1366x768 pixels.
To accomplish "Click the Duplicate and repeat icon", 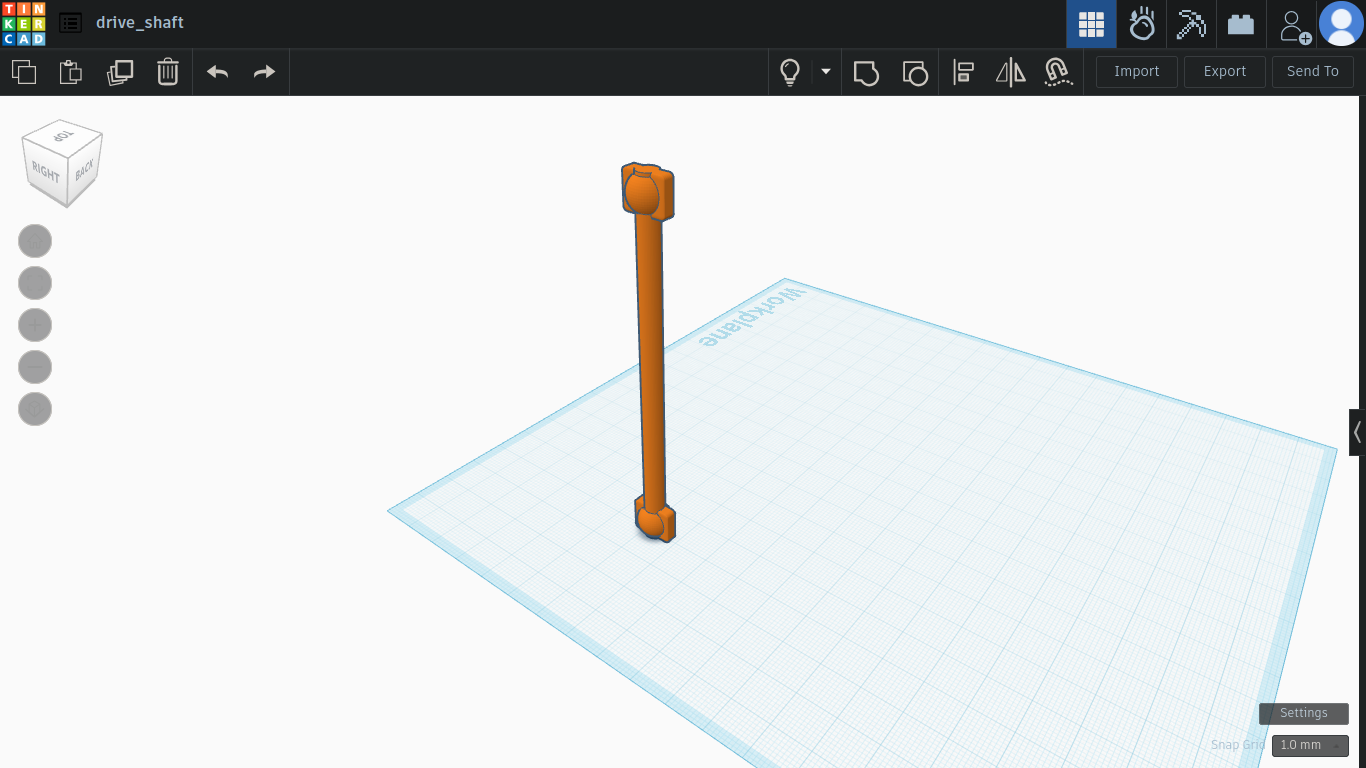I will 120,72.
